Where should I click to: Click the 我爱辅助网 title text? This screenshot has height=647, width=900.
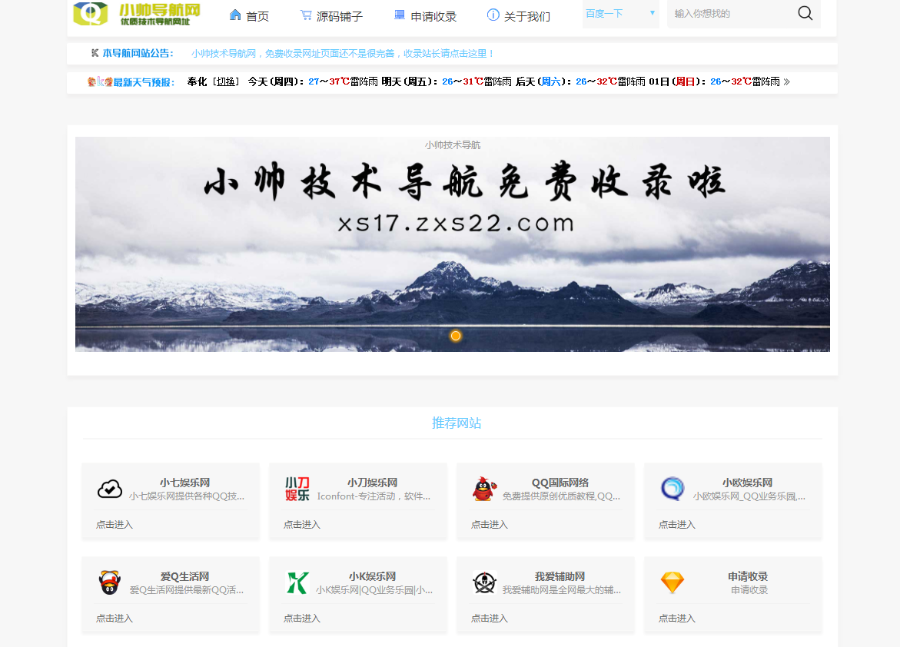point(560,576)
